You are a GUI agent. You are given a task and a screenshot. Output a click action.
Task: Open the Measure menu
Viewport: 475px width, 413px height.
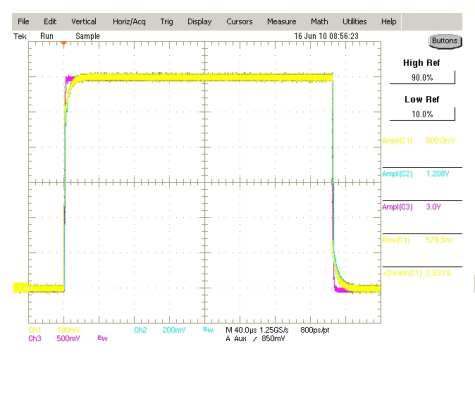[282, 22]
